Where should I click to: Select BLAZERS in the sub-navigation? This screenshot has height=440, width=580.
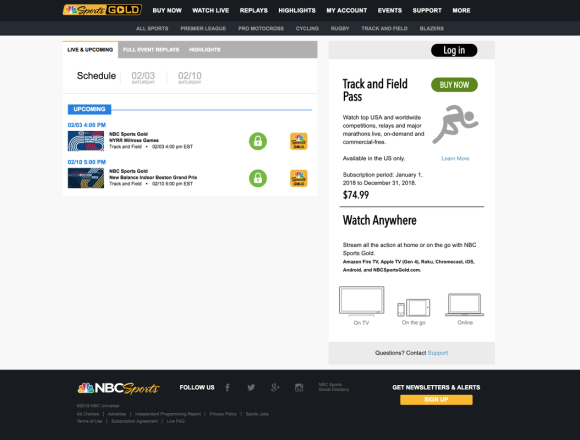click(432, 28)
